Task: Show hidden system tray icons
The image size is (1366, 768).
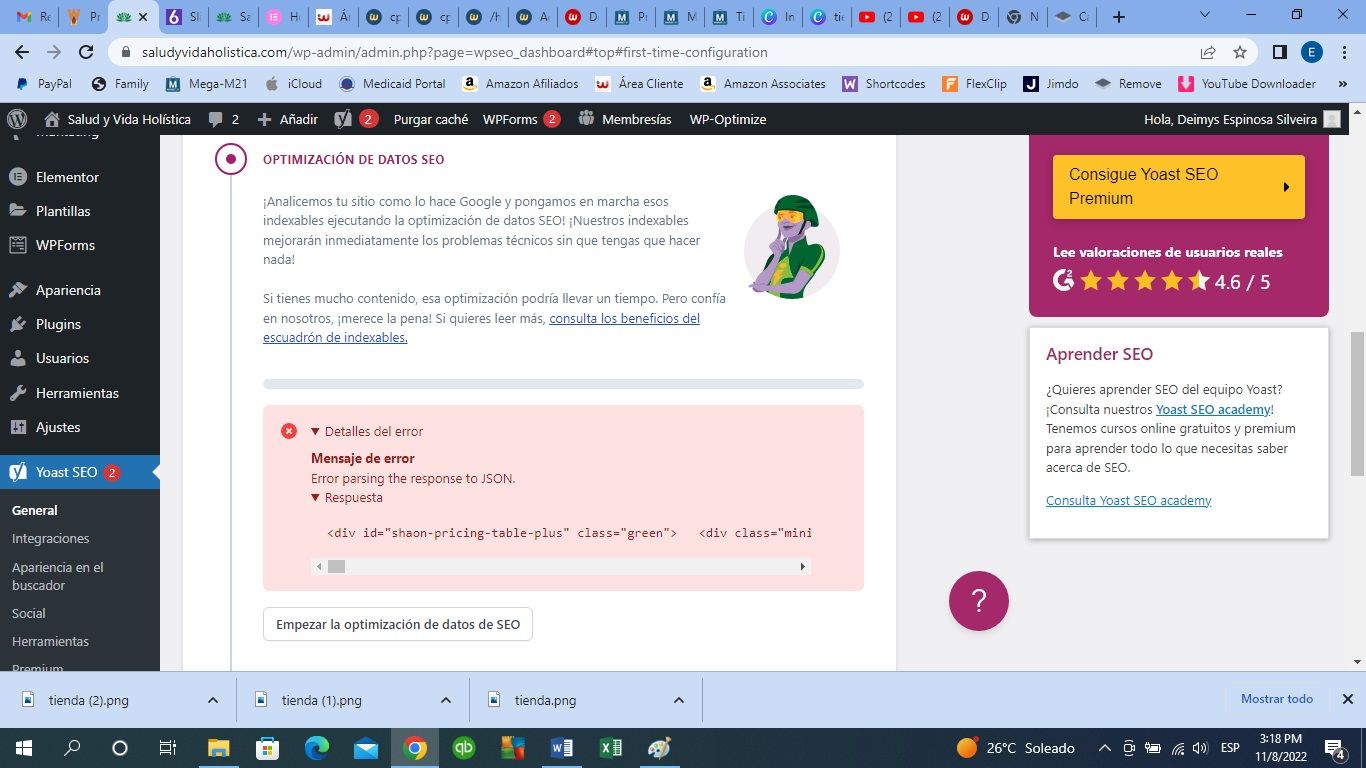Action: 1105,748
